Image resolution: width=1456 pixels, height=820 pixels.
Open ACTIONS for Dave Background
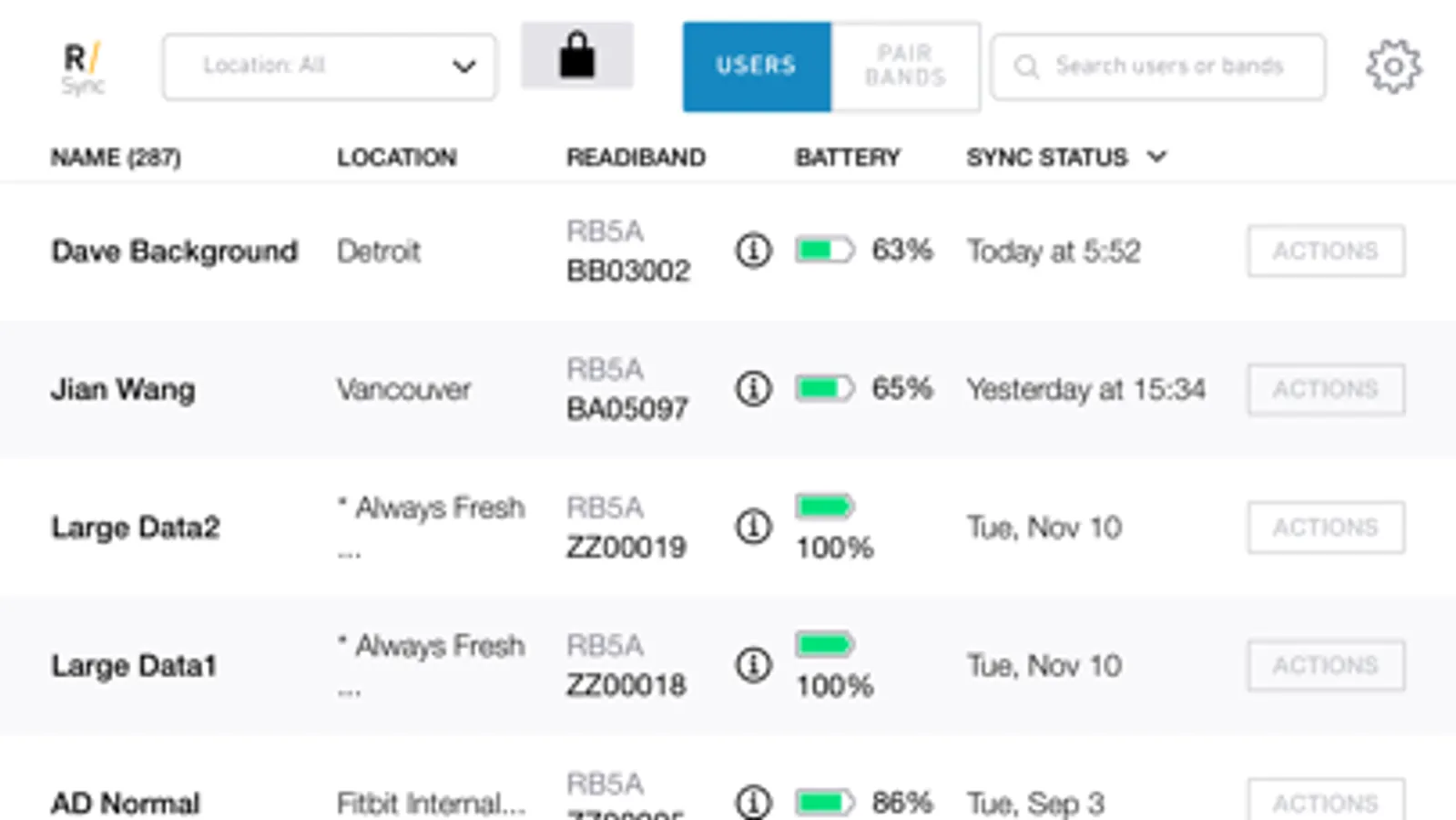tap(1325, 251)
